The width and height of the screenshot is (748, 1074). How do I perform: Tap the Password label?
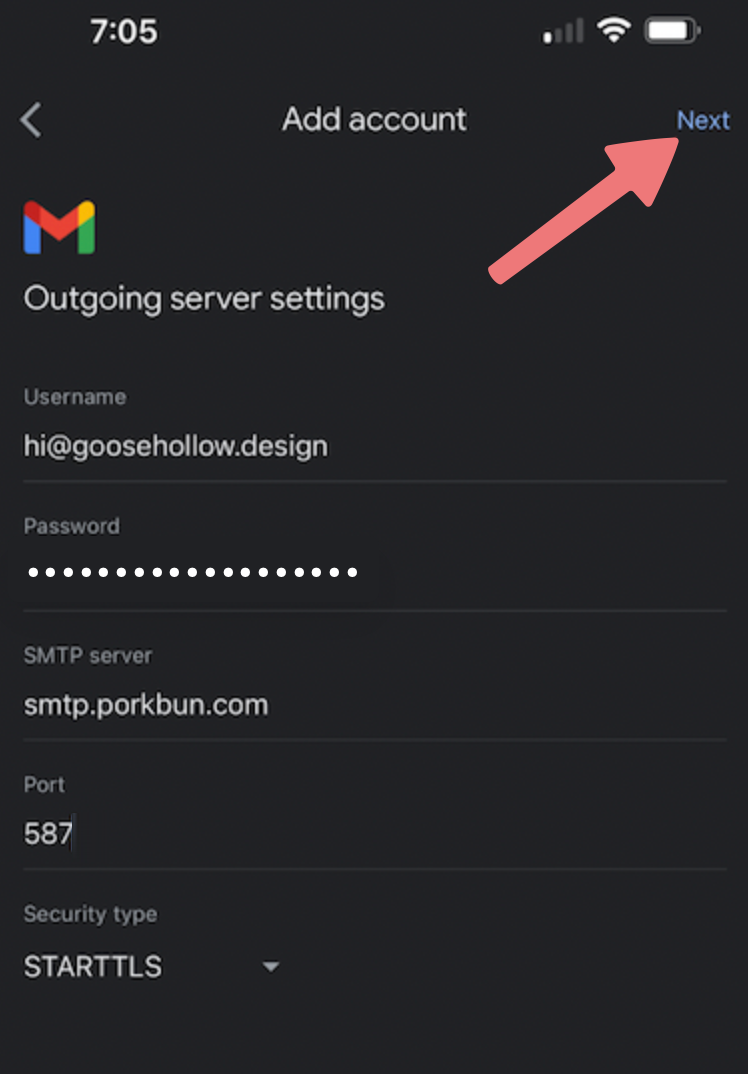tap(72, 526)
